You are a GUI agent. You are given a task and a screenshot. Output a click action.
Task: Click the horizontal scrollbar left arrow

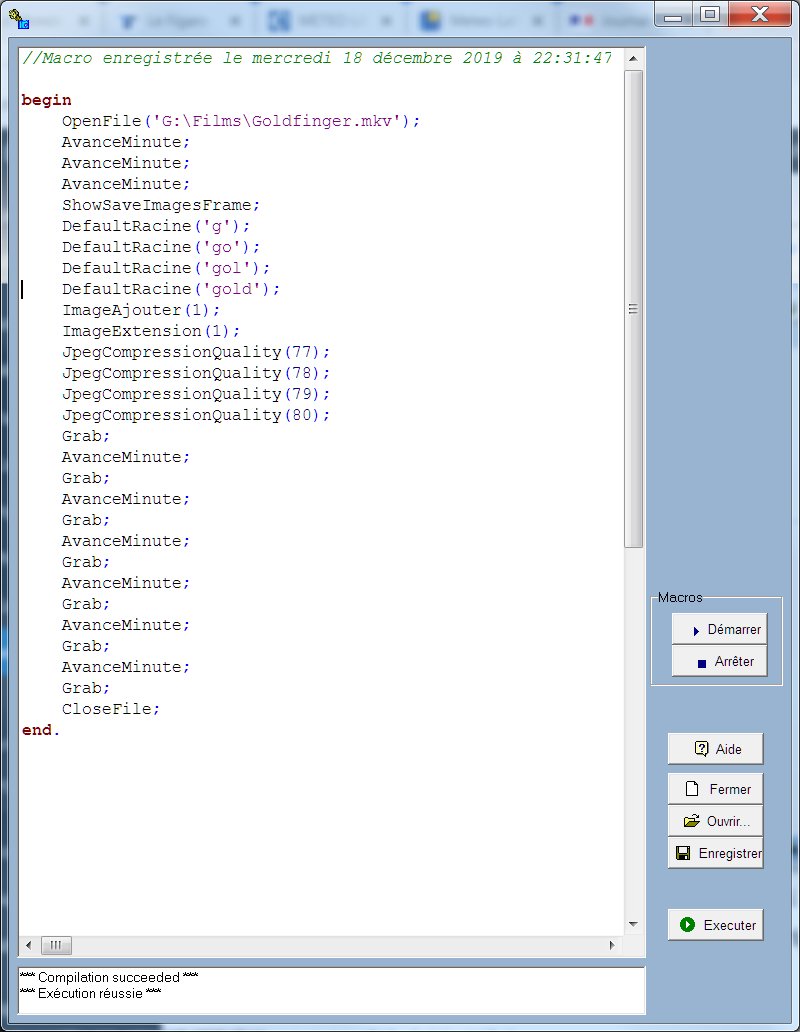pyautogui.click(x=28, y=945)
